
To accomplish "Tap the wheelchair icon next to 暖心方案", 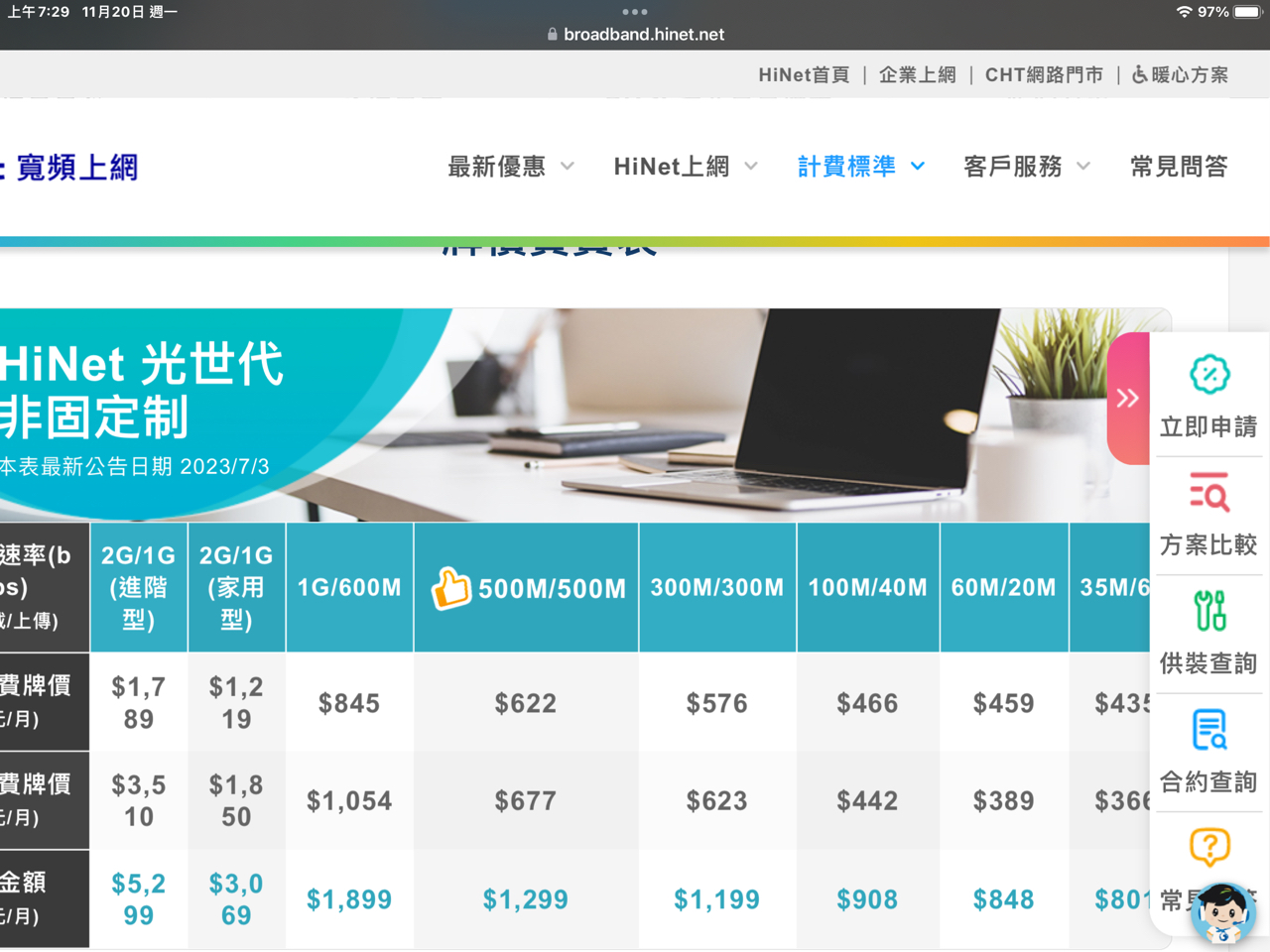I will pyautogui.click(x=1139, y=74).
